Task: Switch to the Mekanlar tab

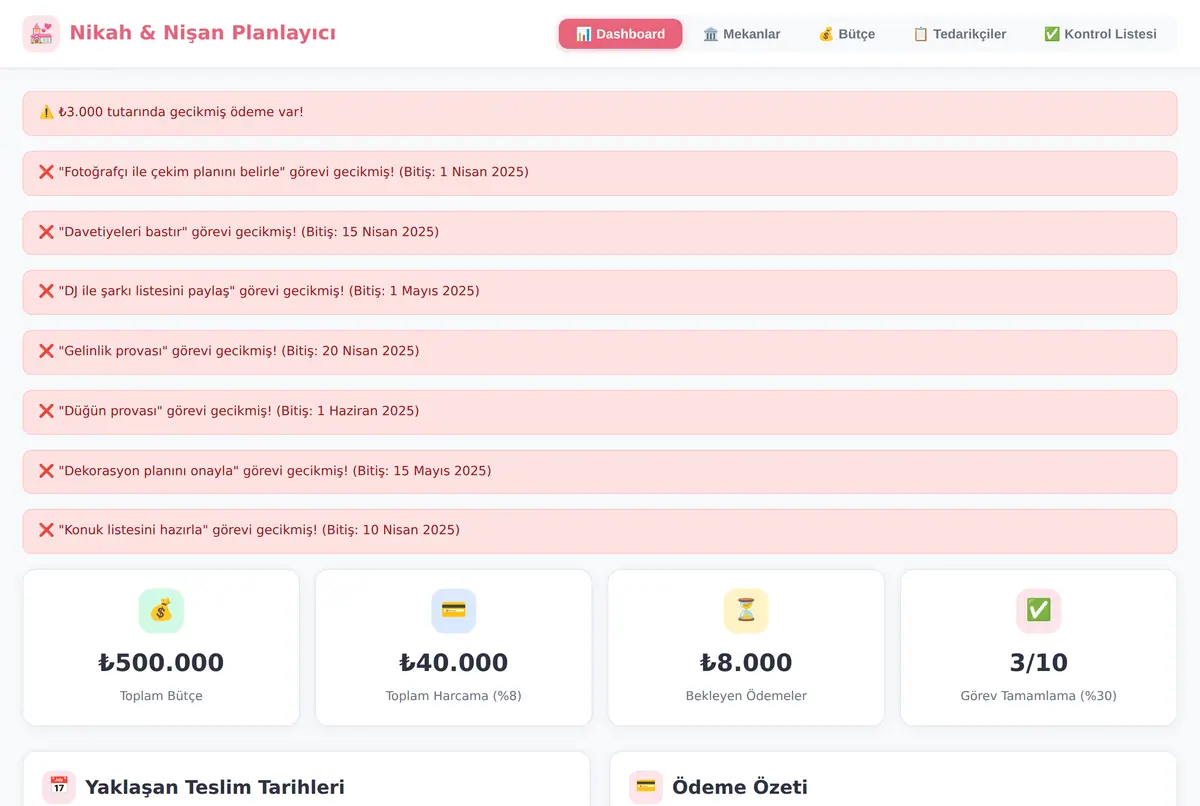Action: [742, 34]
